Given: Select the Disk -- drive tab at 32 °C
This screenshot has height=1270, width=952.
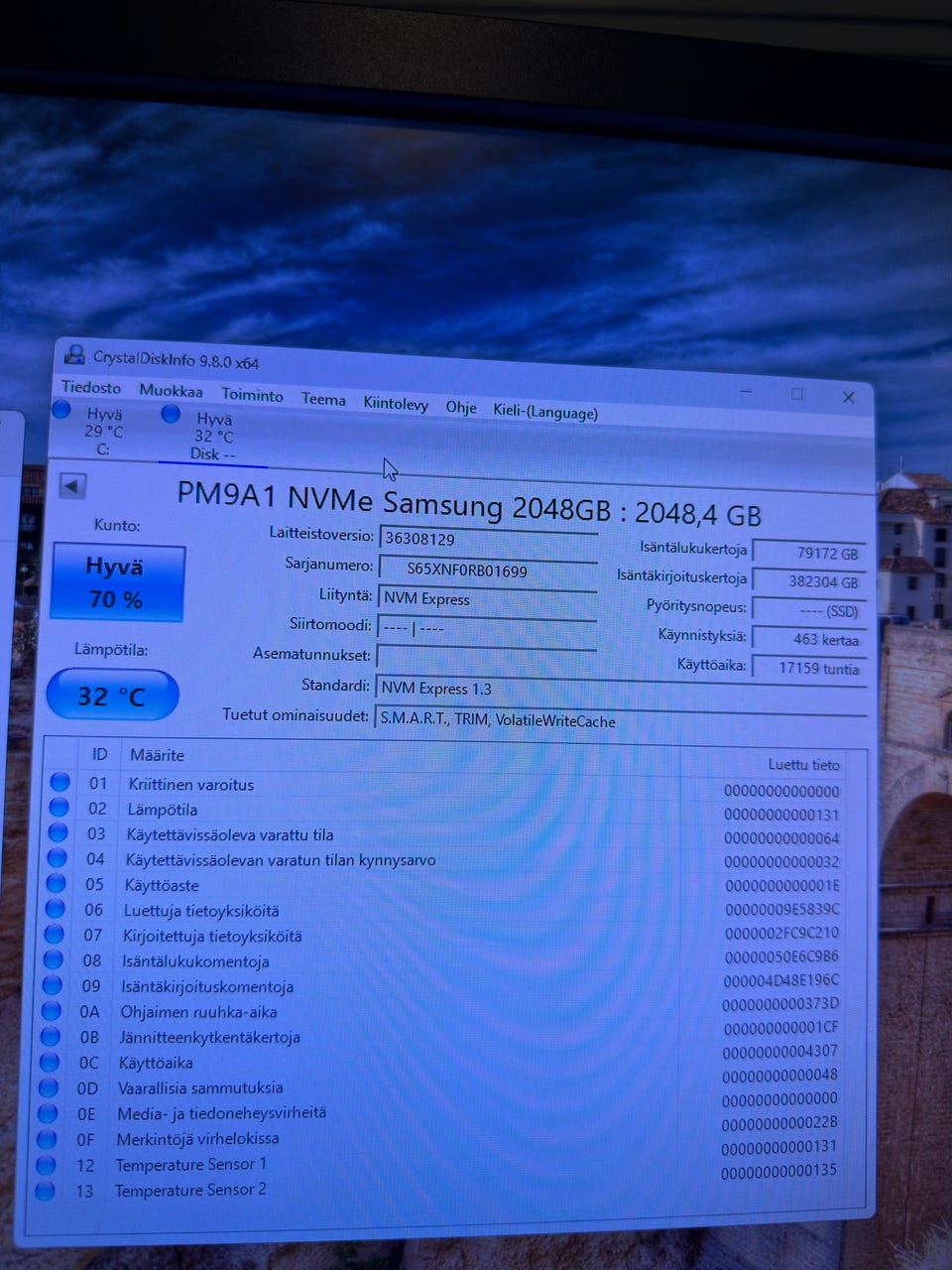Looking at the screenshot, I should [212, 436].
